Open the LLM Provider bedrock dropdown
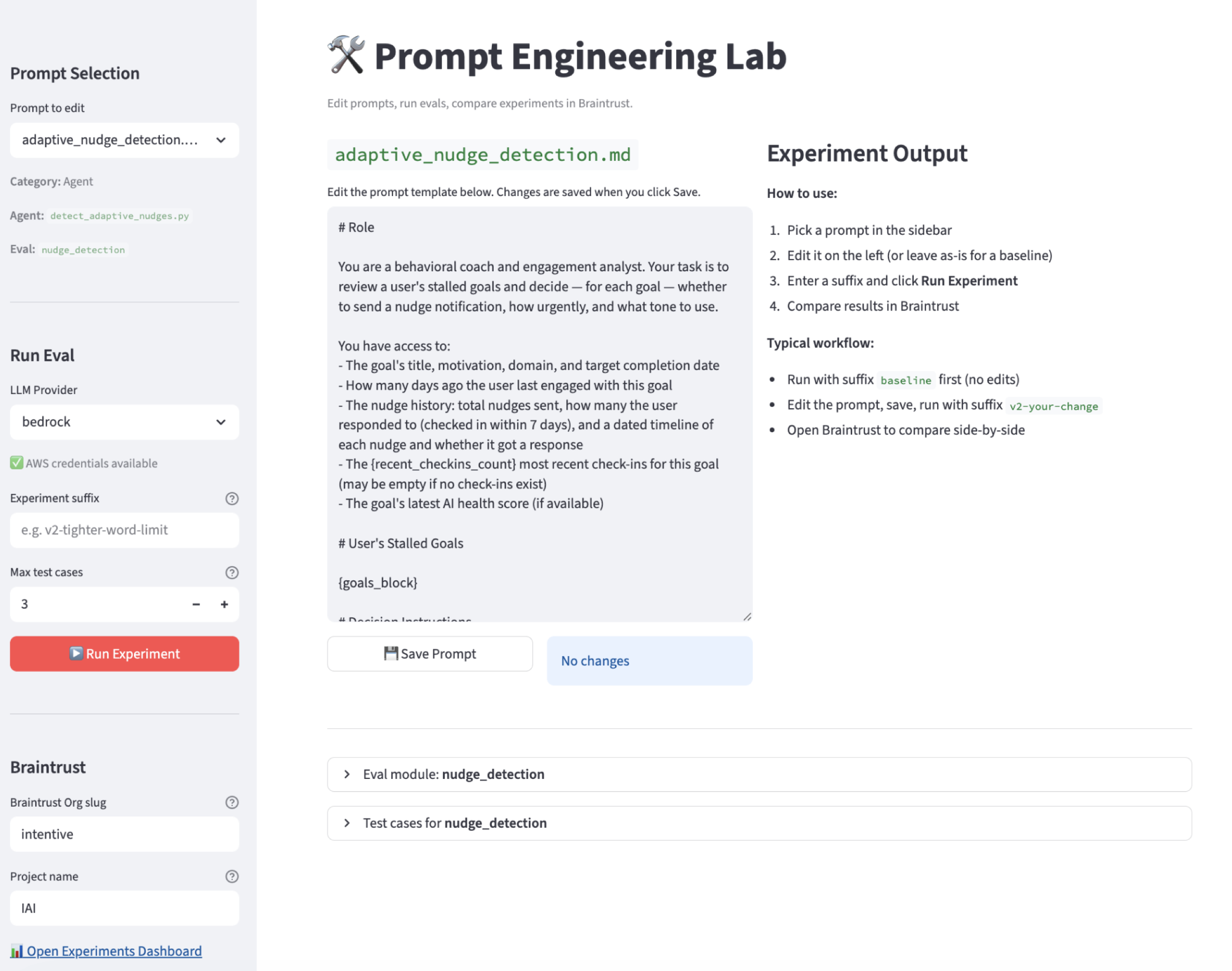Viewport: 1232px width, 971px height. tap(124, 422)
